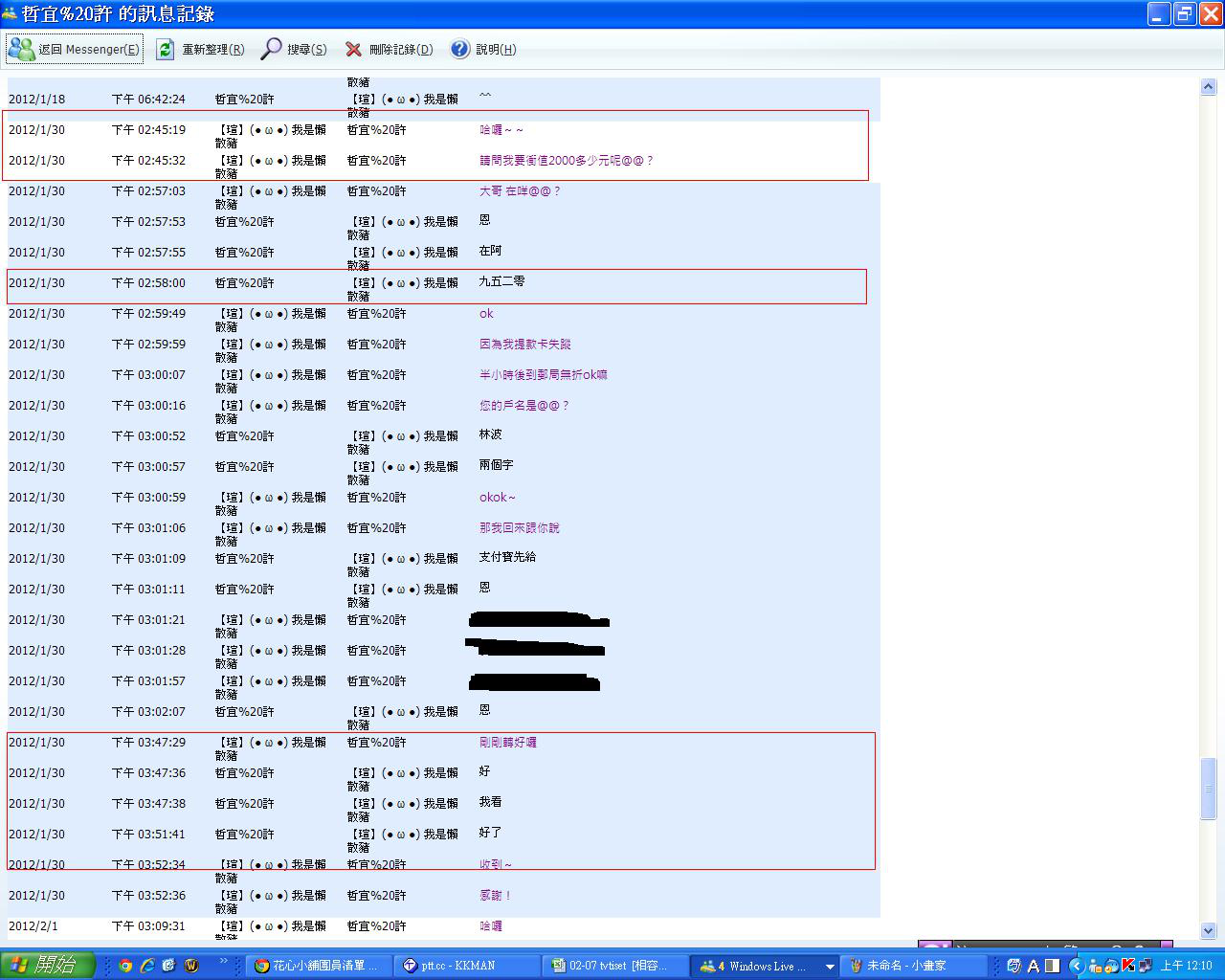
Task: Launch Internet Explorer from the quick launch bar
Action: 147,966
